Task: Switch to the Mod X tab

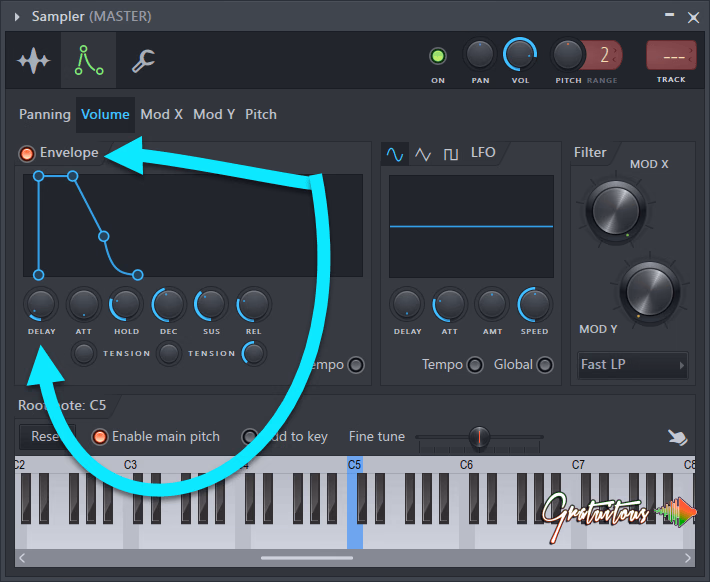Action: pyautogui.click(x=161, y=114)
